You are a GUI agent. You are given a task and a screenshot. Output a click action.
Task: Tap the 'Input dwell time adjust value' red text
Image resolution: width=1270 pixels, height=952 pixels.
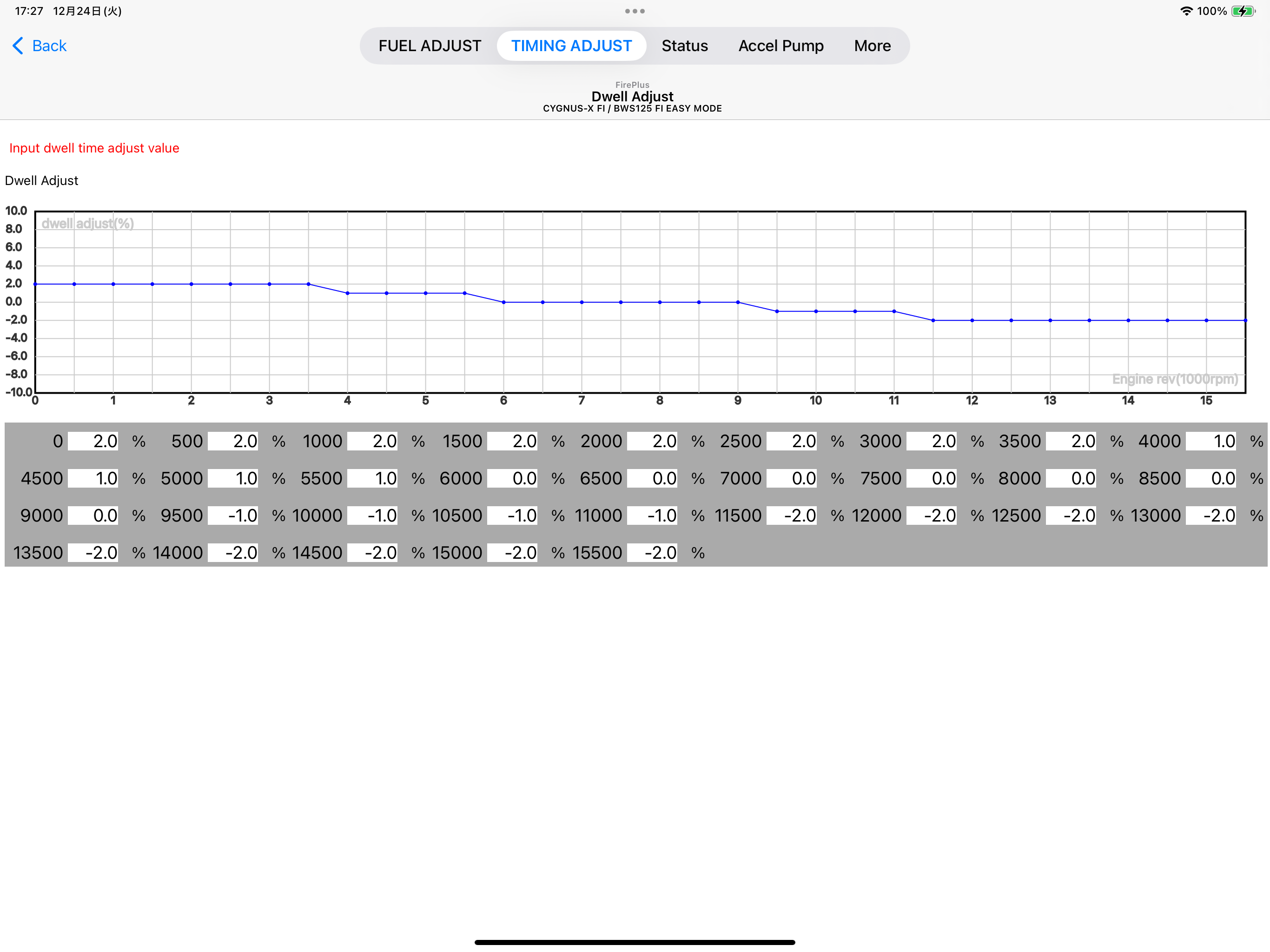coord(94,148)
